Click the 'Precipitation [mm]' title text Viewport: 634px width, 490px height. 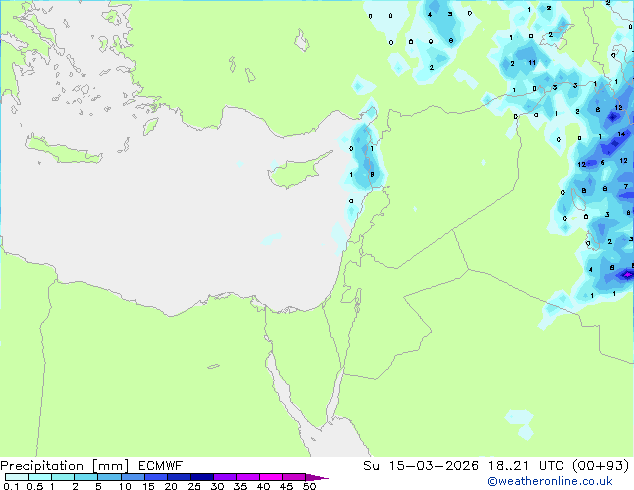pyautogui.click(x=64, y=466)
